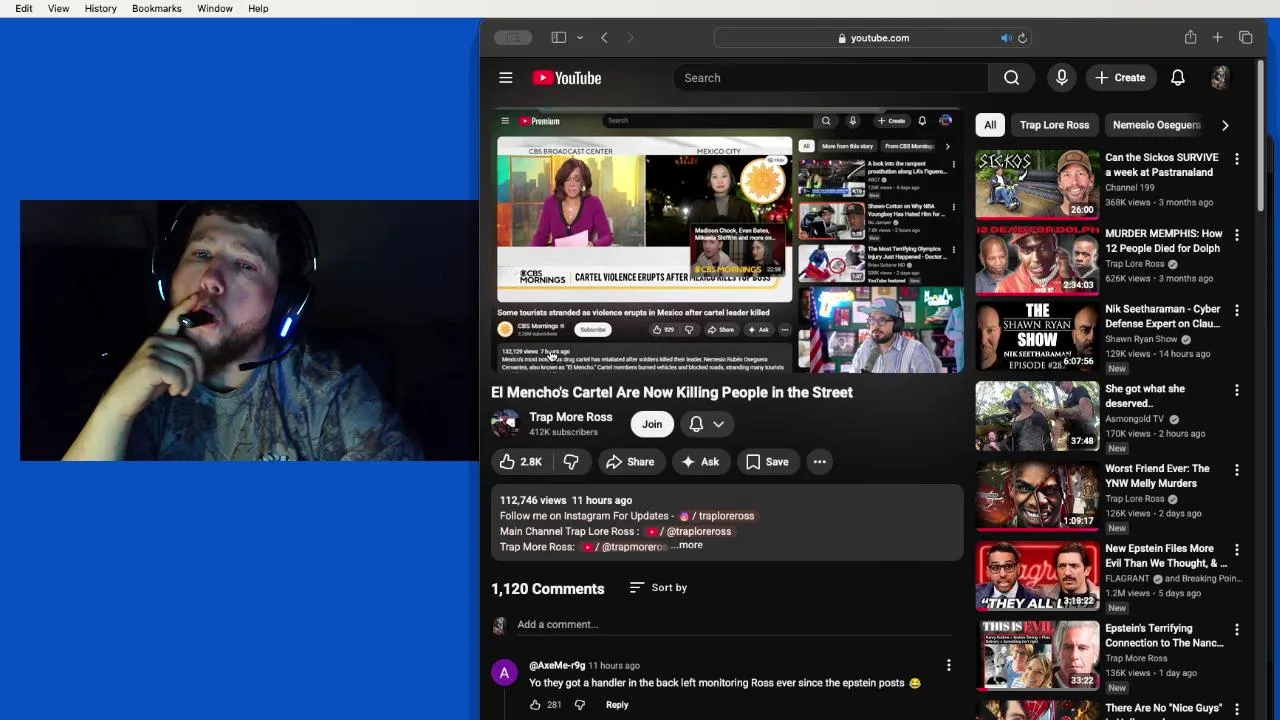1280x720 pixels.
Task: Select the Nemesio Oseguera chip
Action: (1155, 125)
